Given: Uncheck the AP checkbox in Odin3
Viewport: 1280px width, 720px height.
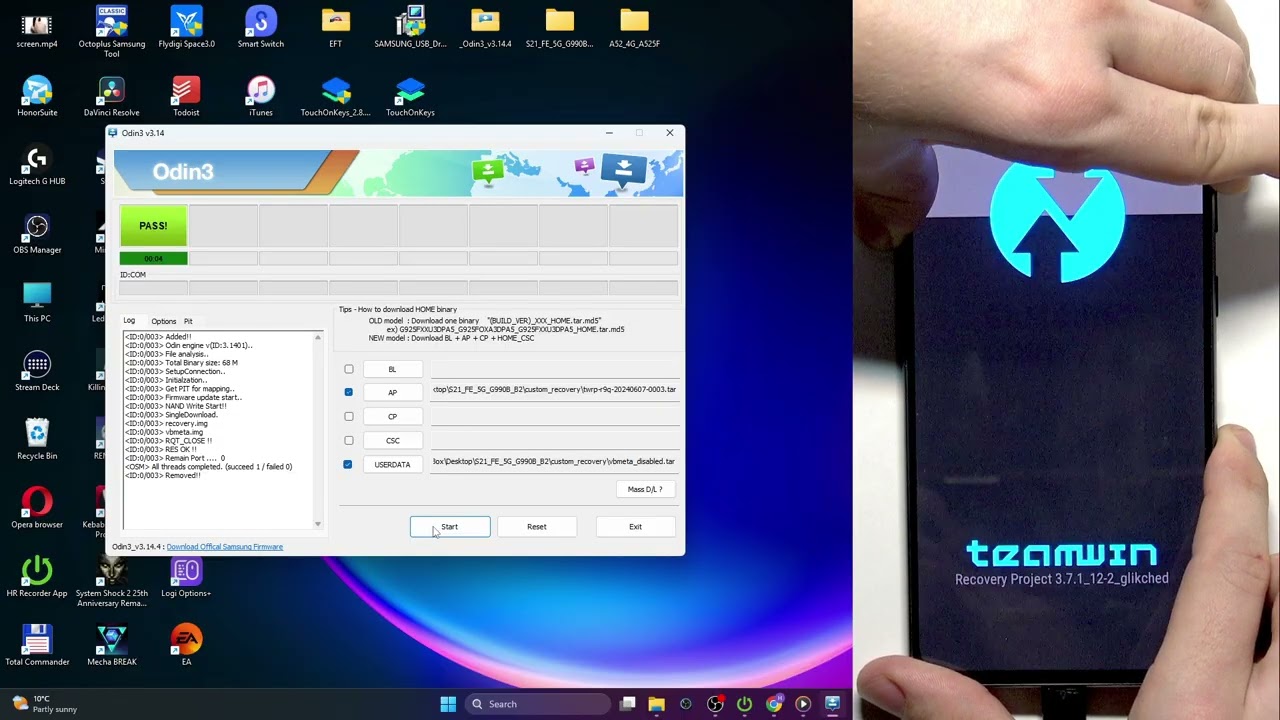Looking at the screenshot, I should (x=348, y=392).
